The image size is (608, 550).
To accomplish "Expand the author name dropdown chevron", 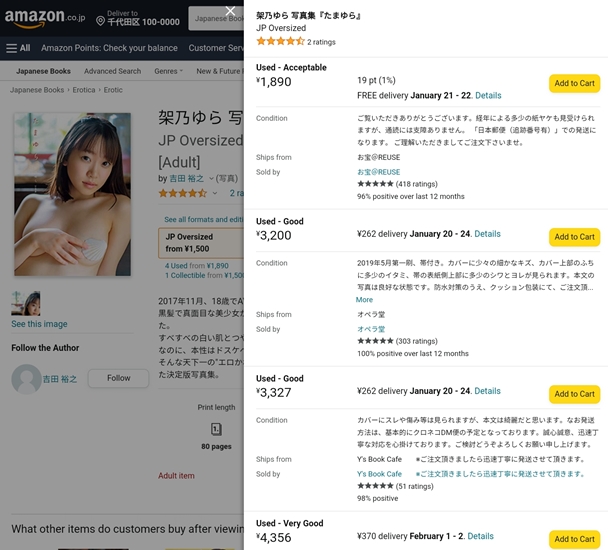I will coord(211,178).
